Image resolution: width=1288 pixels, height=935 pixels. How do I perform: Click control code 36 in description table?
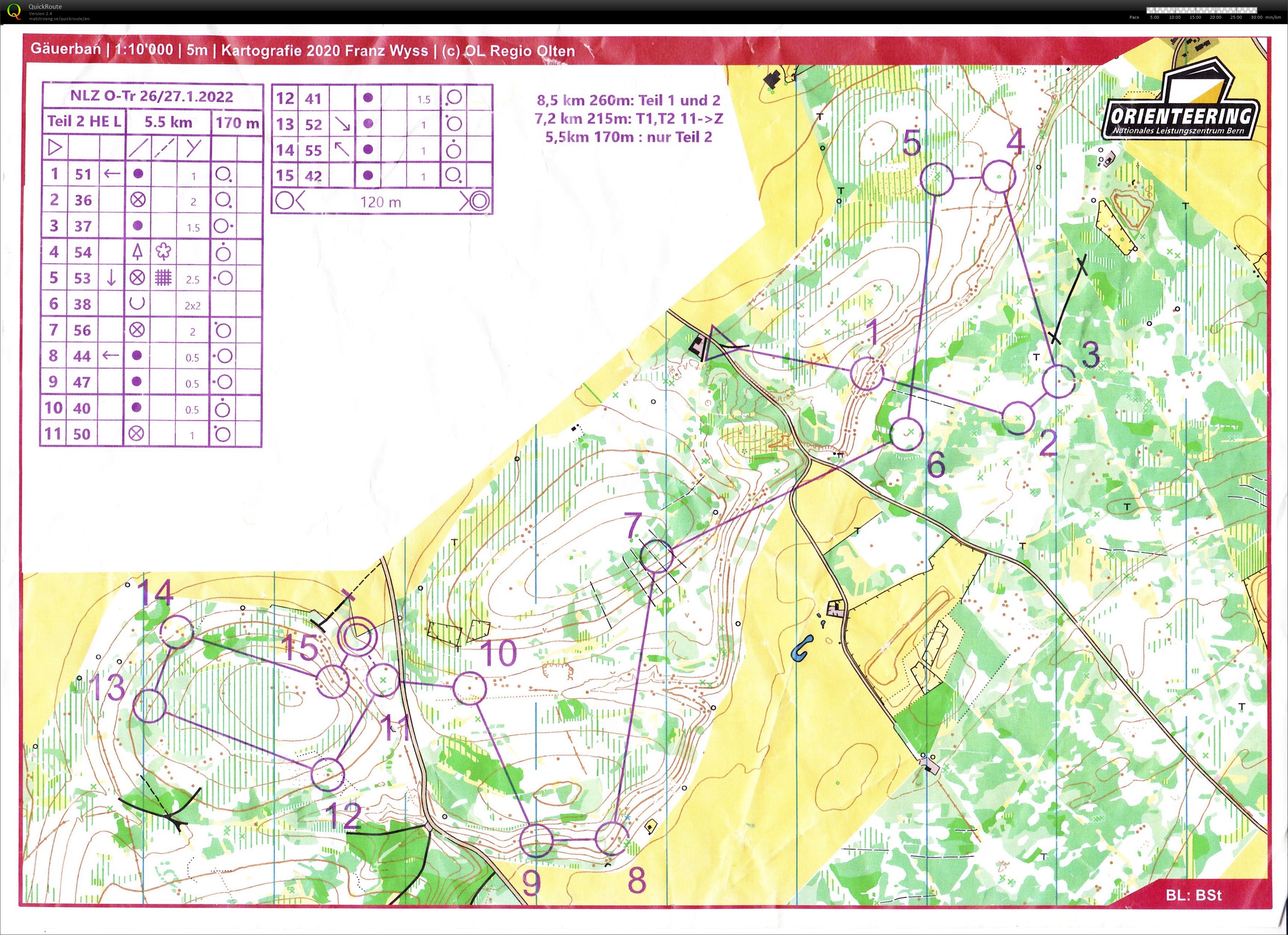coord(83,200)
